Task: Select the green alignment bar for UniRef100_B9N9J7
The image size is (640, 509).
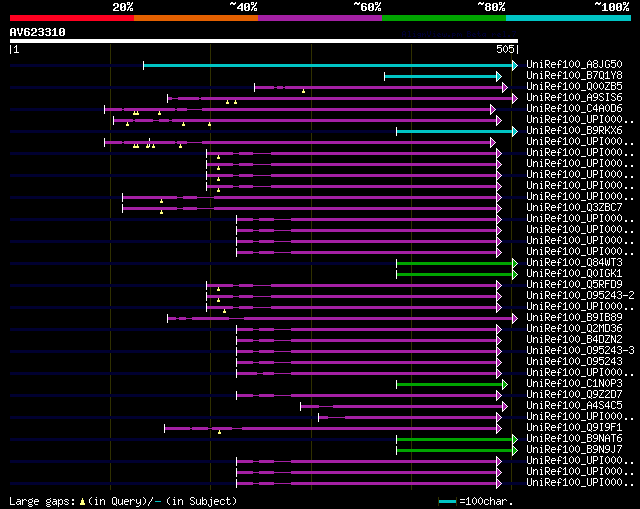Action: tap(457, 451)
